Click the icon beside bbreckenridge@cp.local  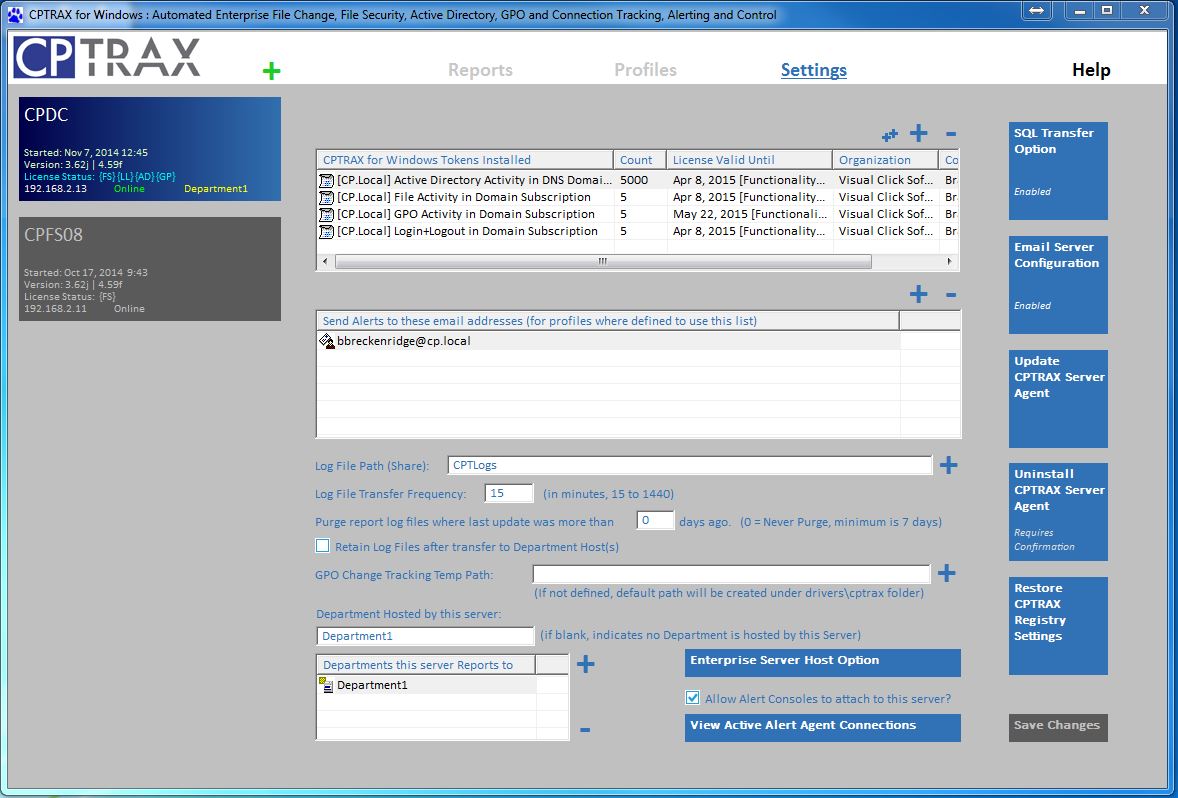[x=327, y=341]
